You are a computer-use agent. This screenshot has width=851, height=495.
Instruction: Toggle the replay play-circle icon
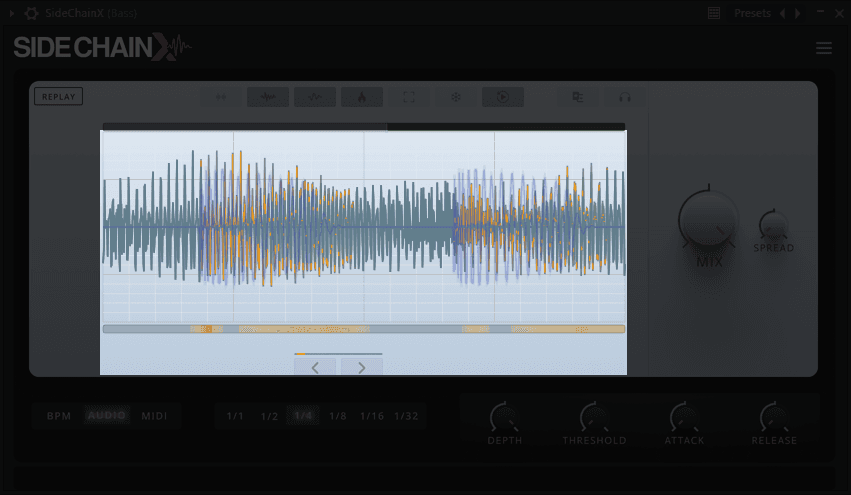[503, 97]
